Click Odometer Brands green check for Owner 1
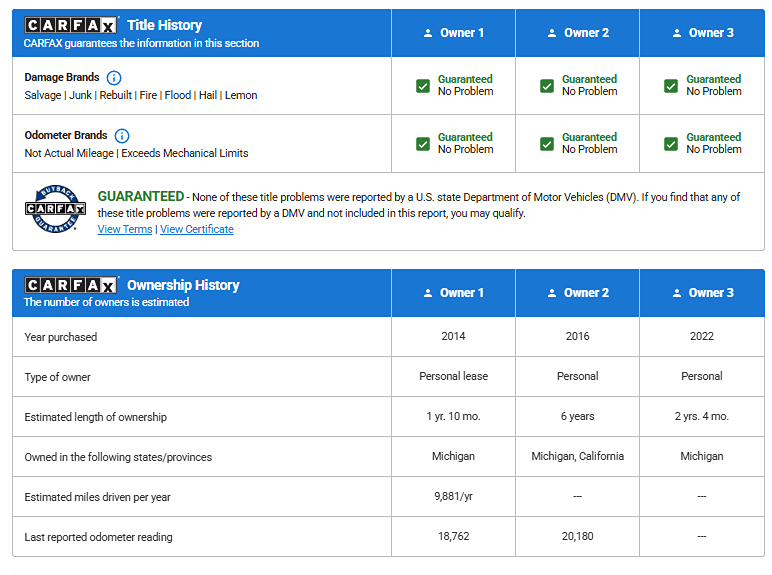The width and height of the screenshot is (772, 575). coord(423,144)
